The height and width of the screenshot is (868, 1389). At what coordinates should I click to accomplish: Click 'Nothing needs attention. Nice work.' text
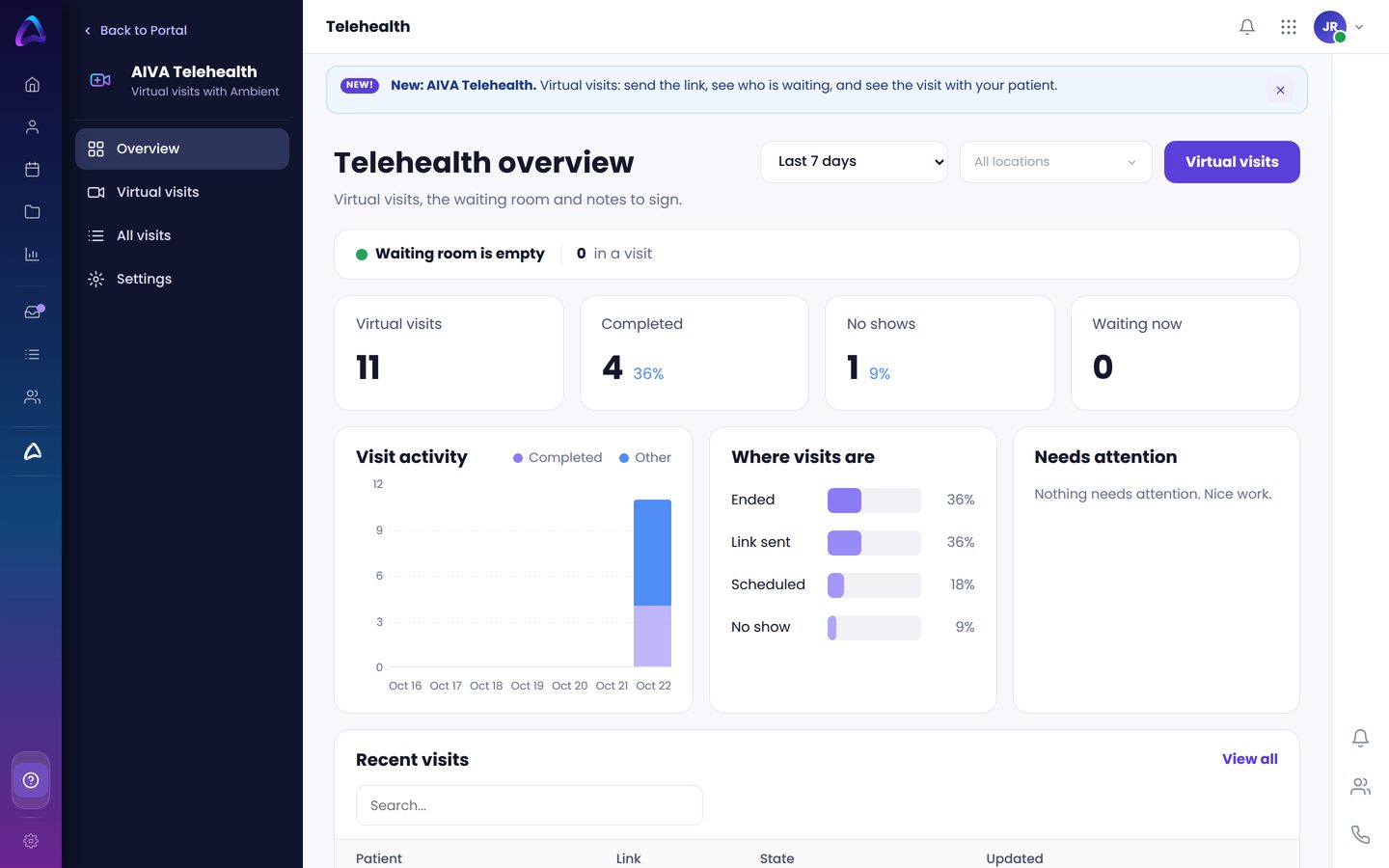point(1153,494)
